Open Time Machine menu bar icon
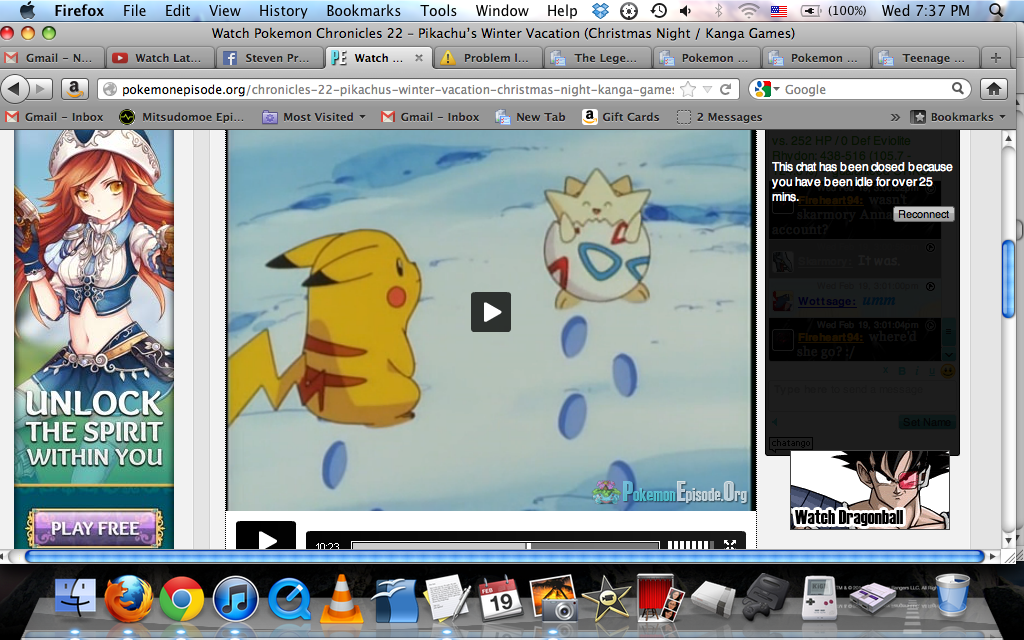 [658, 10]
